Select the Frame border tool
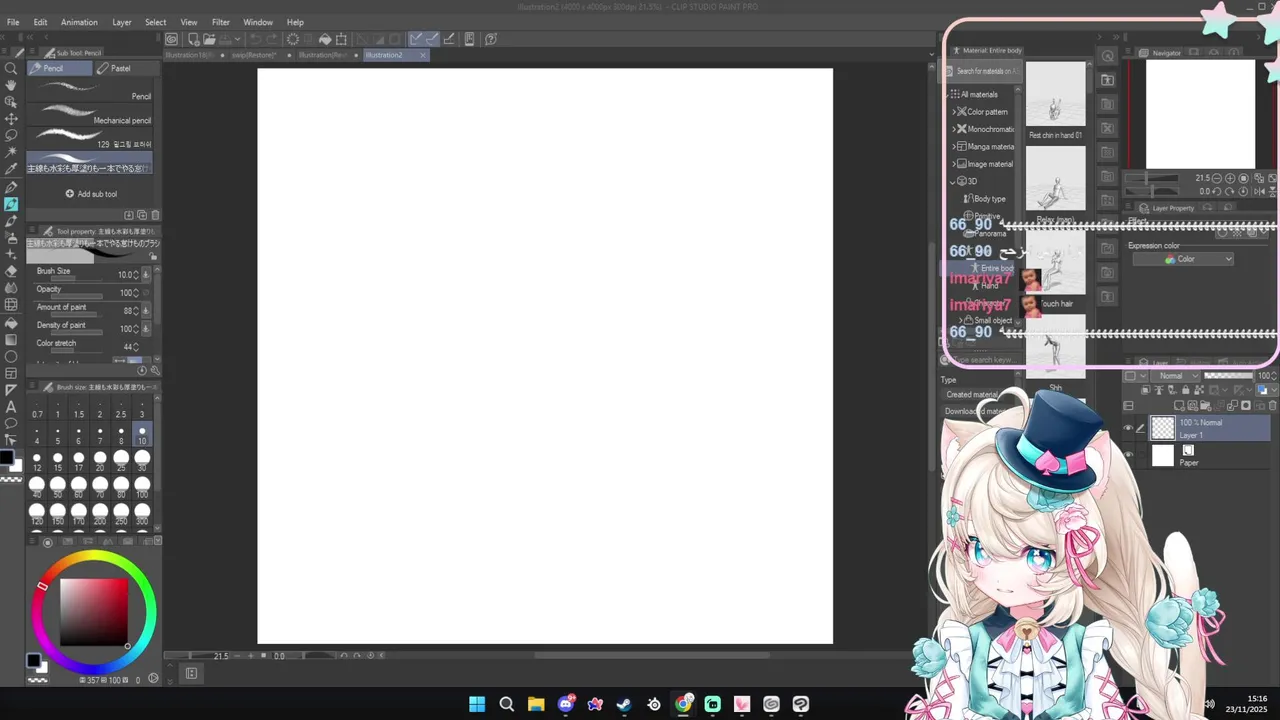 tap(11, 373)
